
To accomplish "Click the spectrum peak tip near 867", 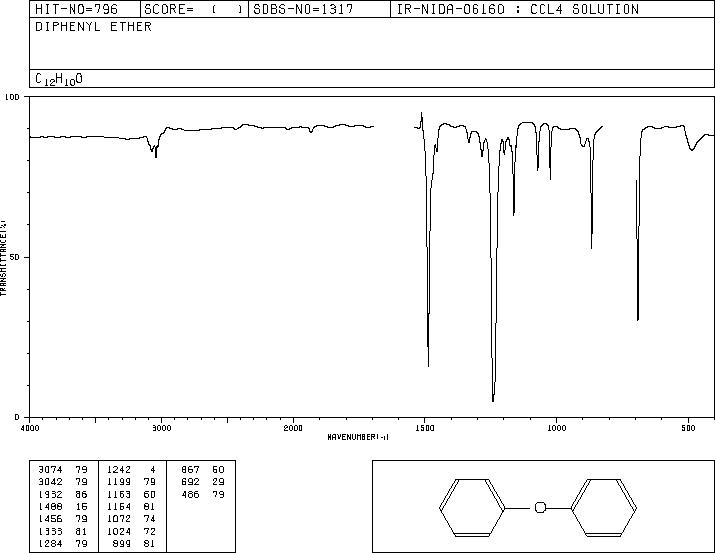I will (591, 248).
